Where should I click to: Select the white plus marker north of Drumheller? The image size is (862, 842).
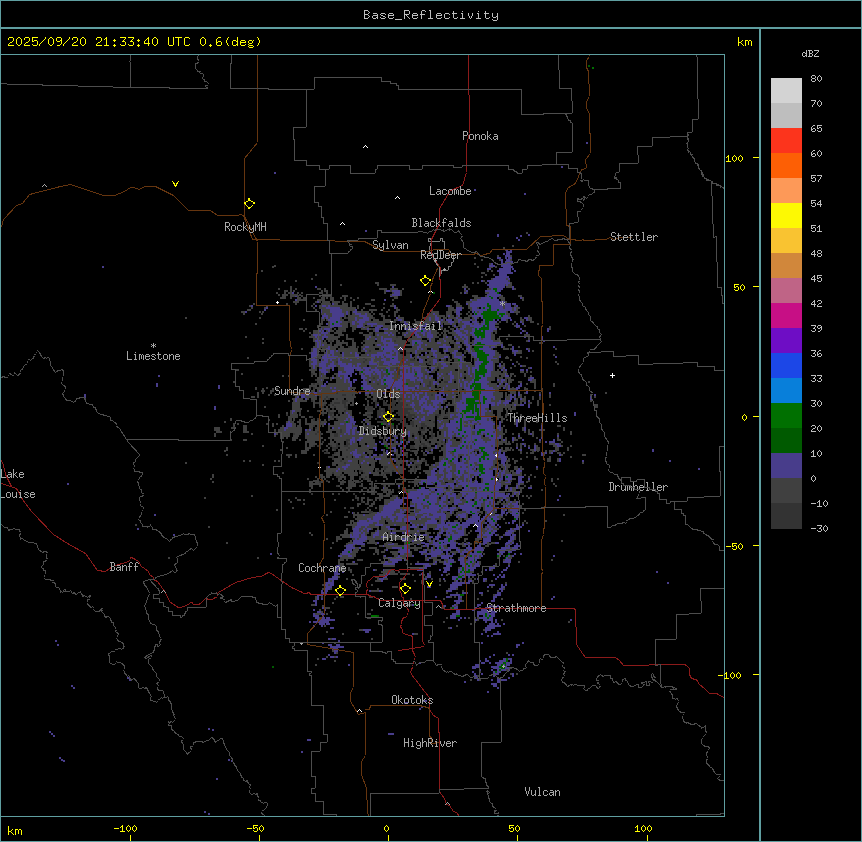click(x=612, y=375)
